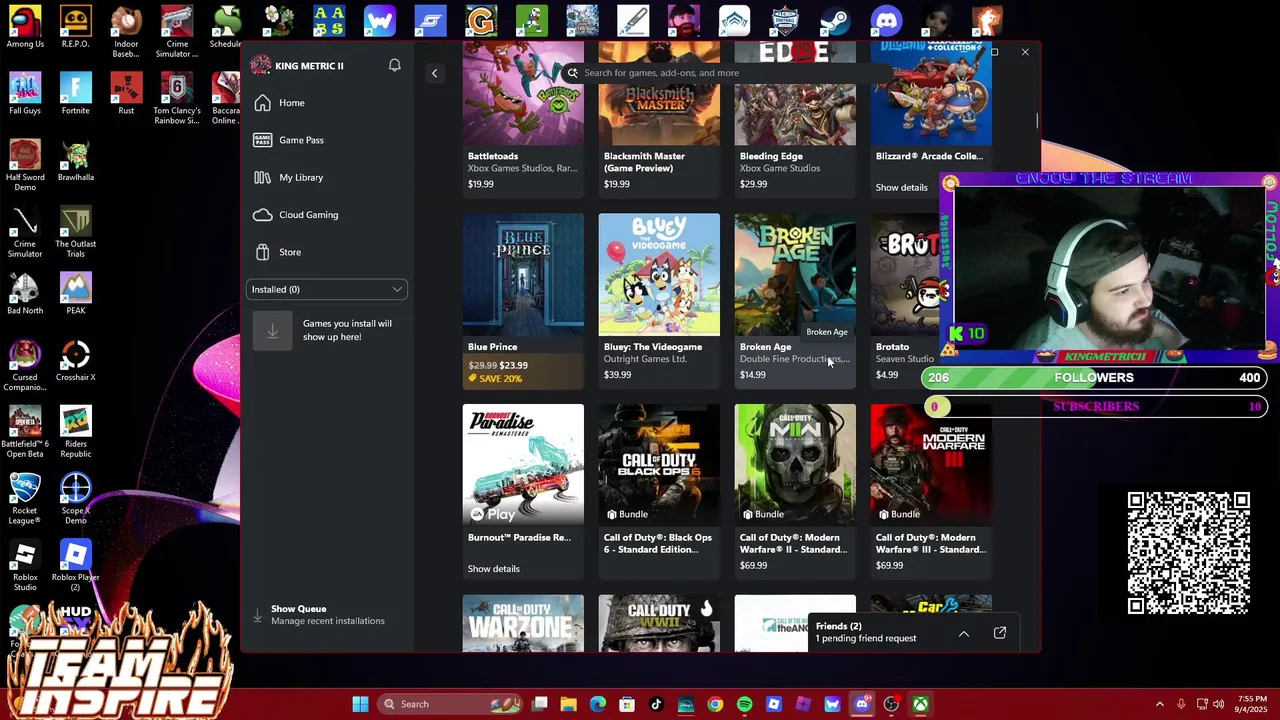Show hidden system tray icons

(x=1160, y=704)
